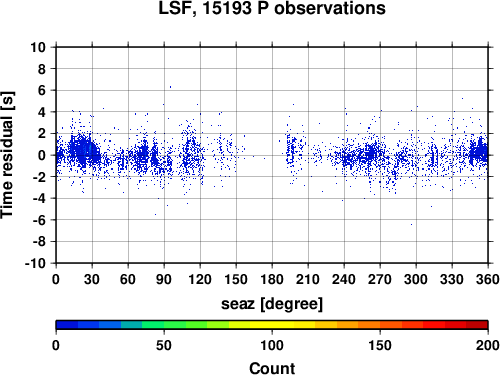Click the y-axis tick label -10
Viewport: 500px width, 375px height.
[35, 263]
